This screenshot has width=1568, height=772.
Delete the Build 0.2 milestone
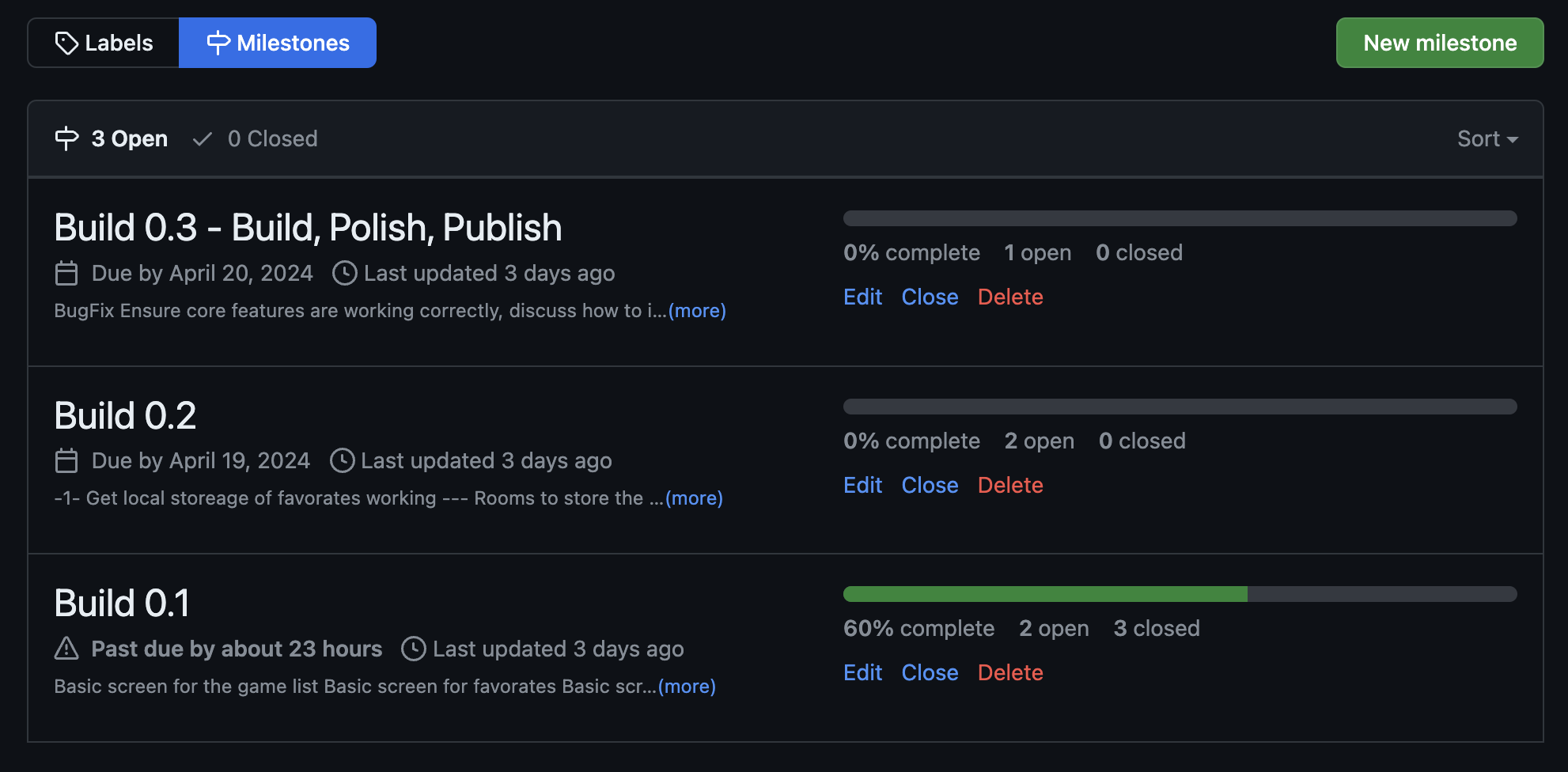(1010, 485)
